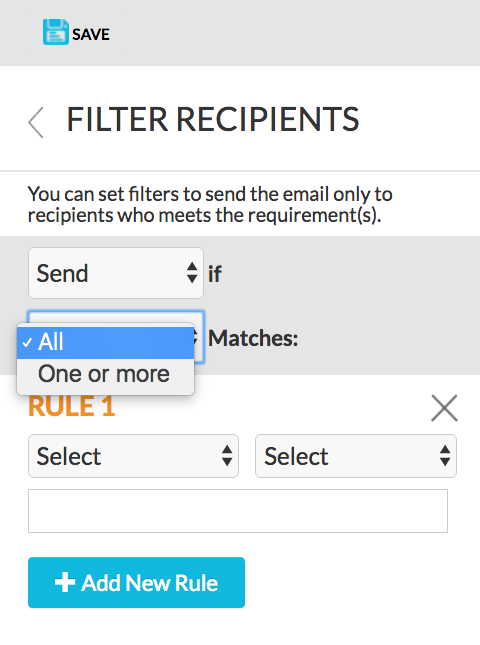
Task: Click arrows on the first Select dropdown
Action: 227,456
